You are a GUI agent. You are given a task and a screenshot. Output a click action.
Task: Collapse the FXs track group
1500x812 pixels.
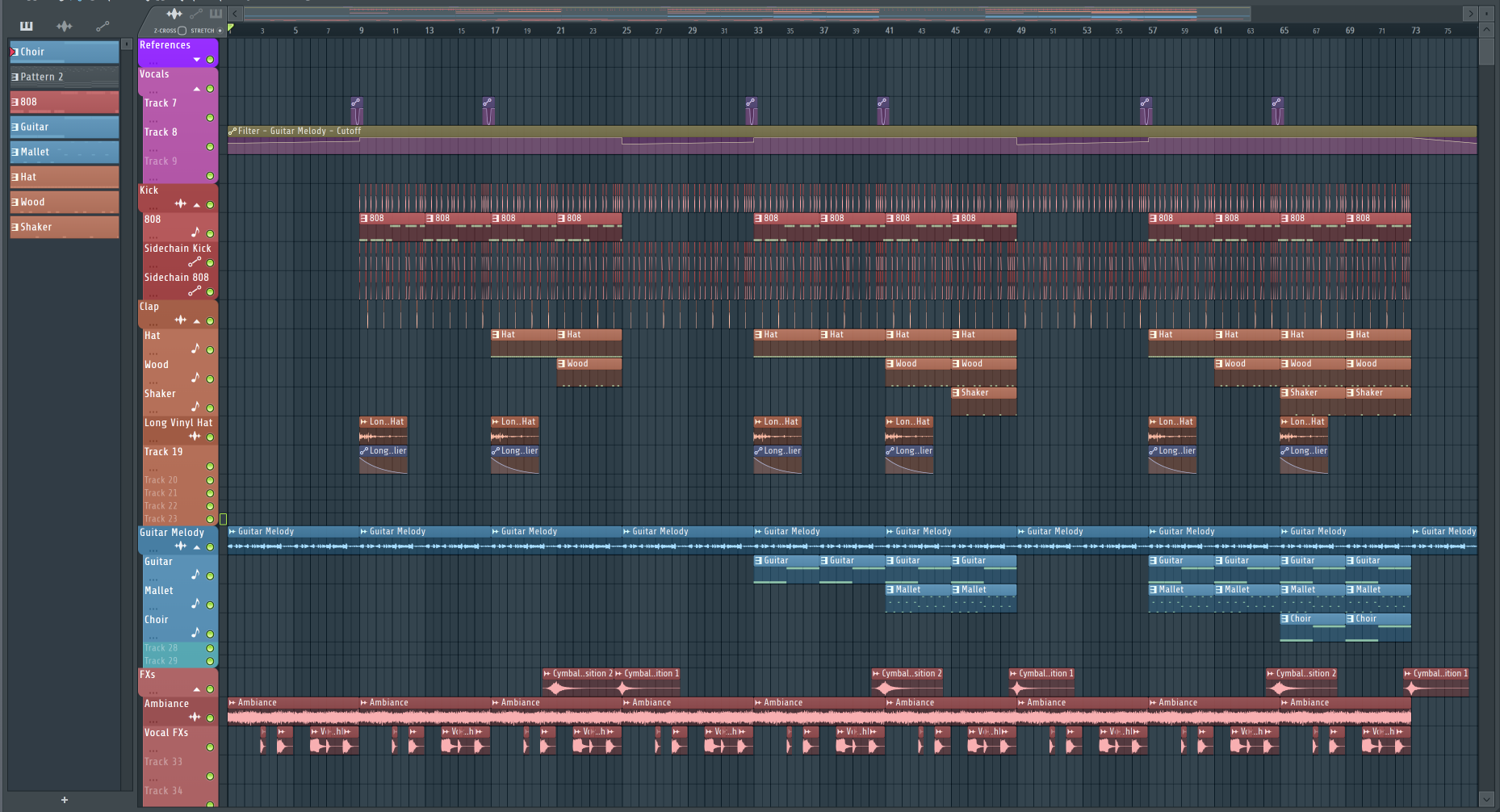pyautogui.click(x=196, y=689)
